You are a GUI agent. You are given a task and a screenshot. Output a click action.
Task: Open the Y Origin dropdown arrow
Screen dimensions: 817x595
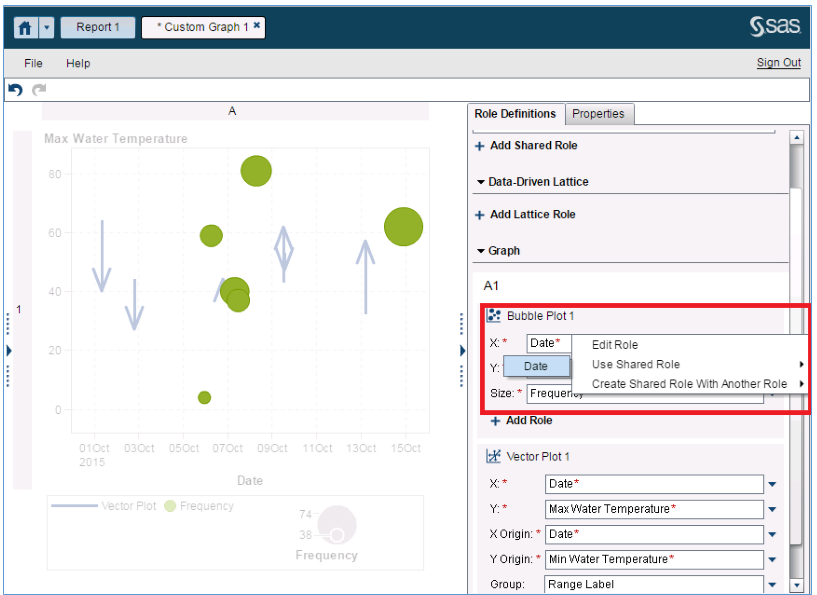772,559
